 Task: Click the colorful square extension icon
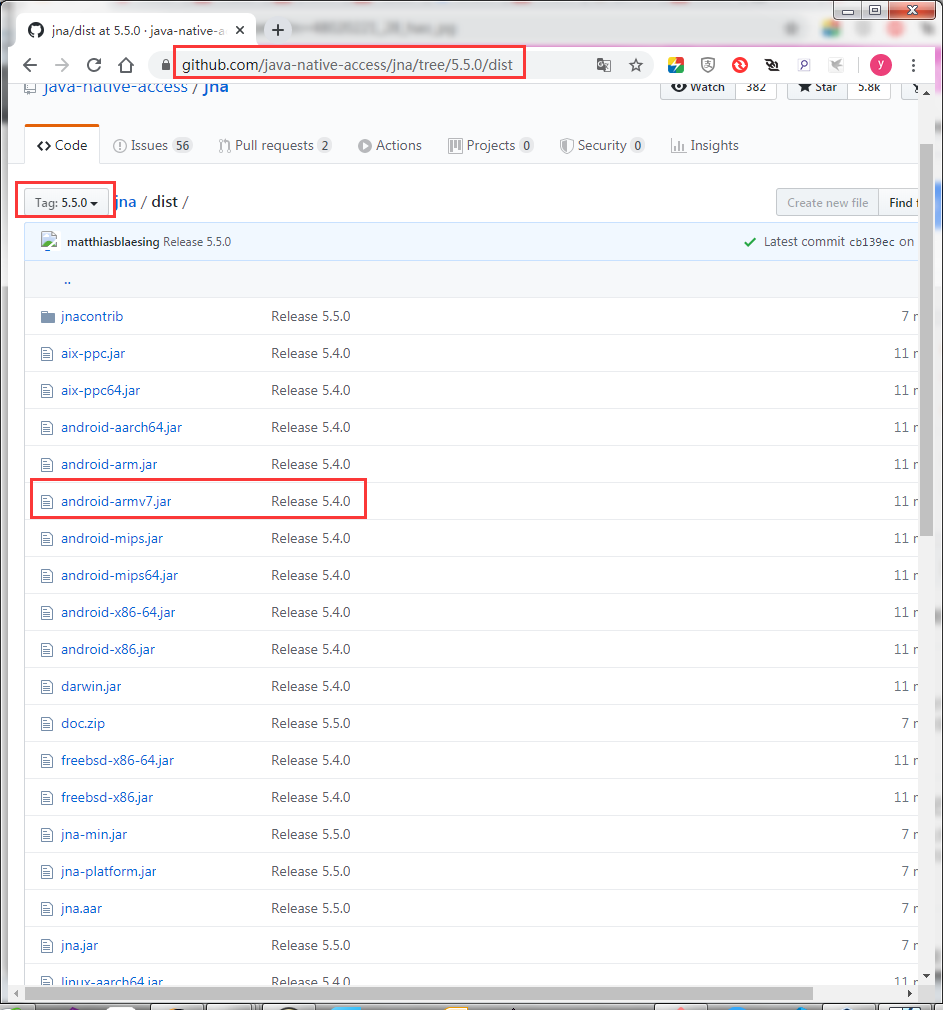coord(676,65)
